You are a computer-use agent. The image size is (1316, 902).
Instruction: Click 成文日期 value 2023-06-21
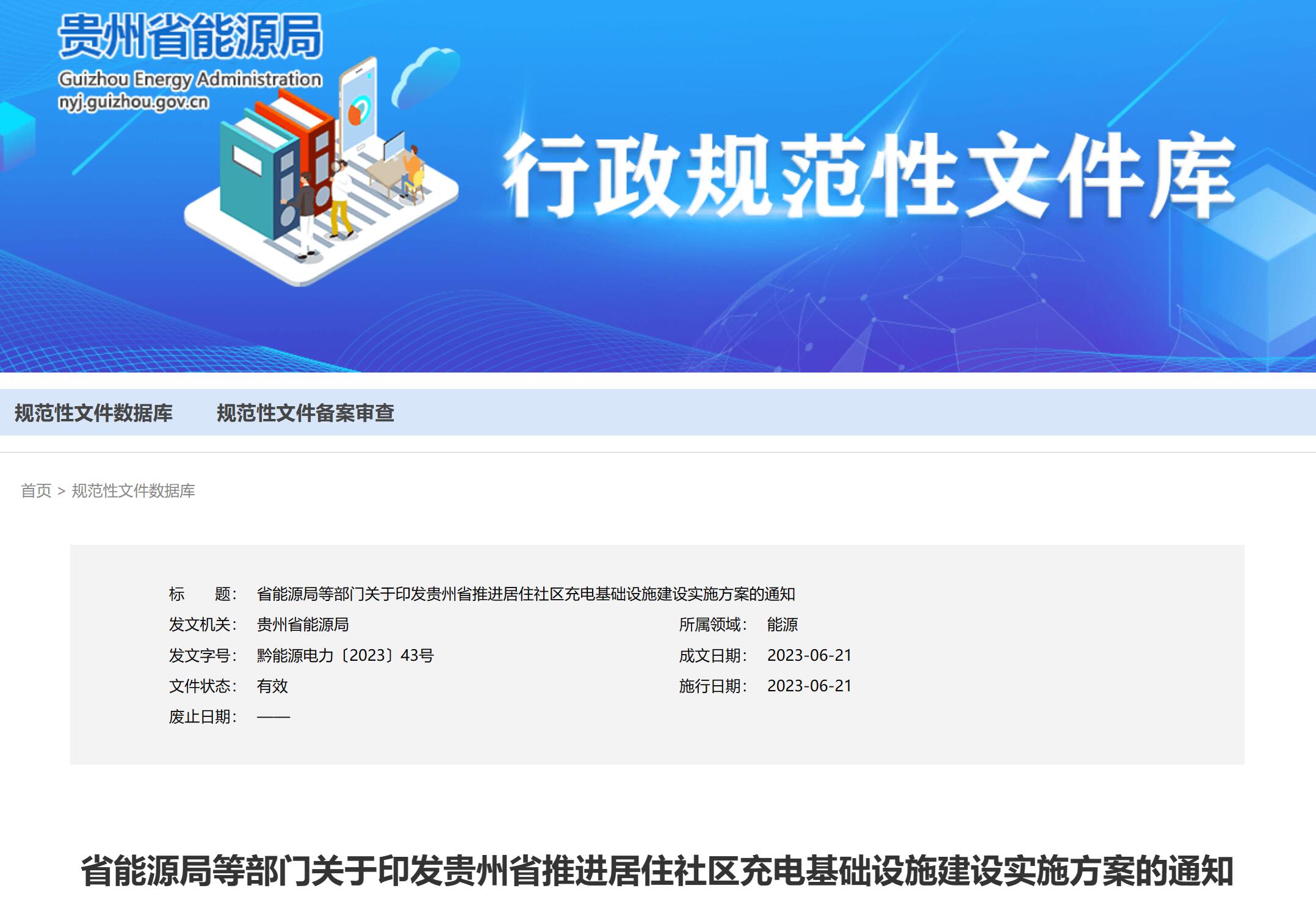(x=809, y=656)
